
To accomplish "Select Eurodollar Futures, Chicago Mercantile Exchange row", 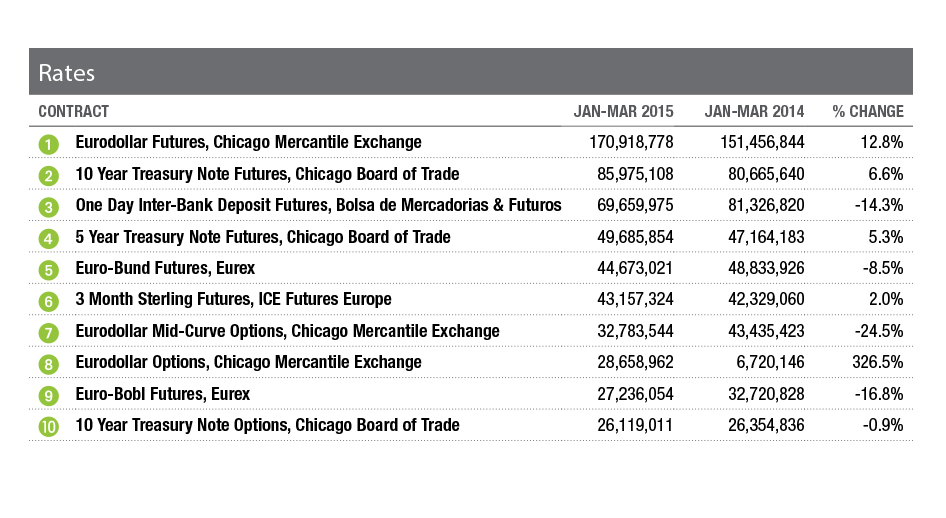I will point(249,143).
